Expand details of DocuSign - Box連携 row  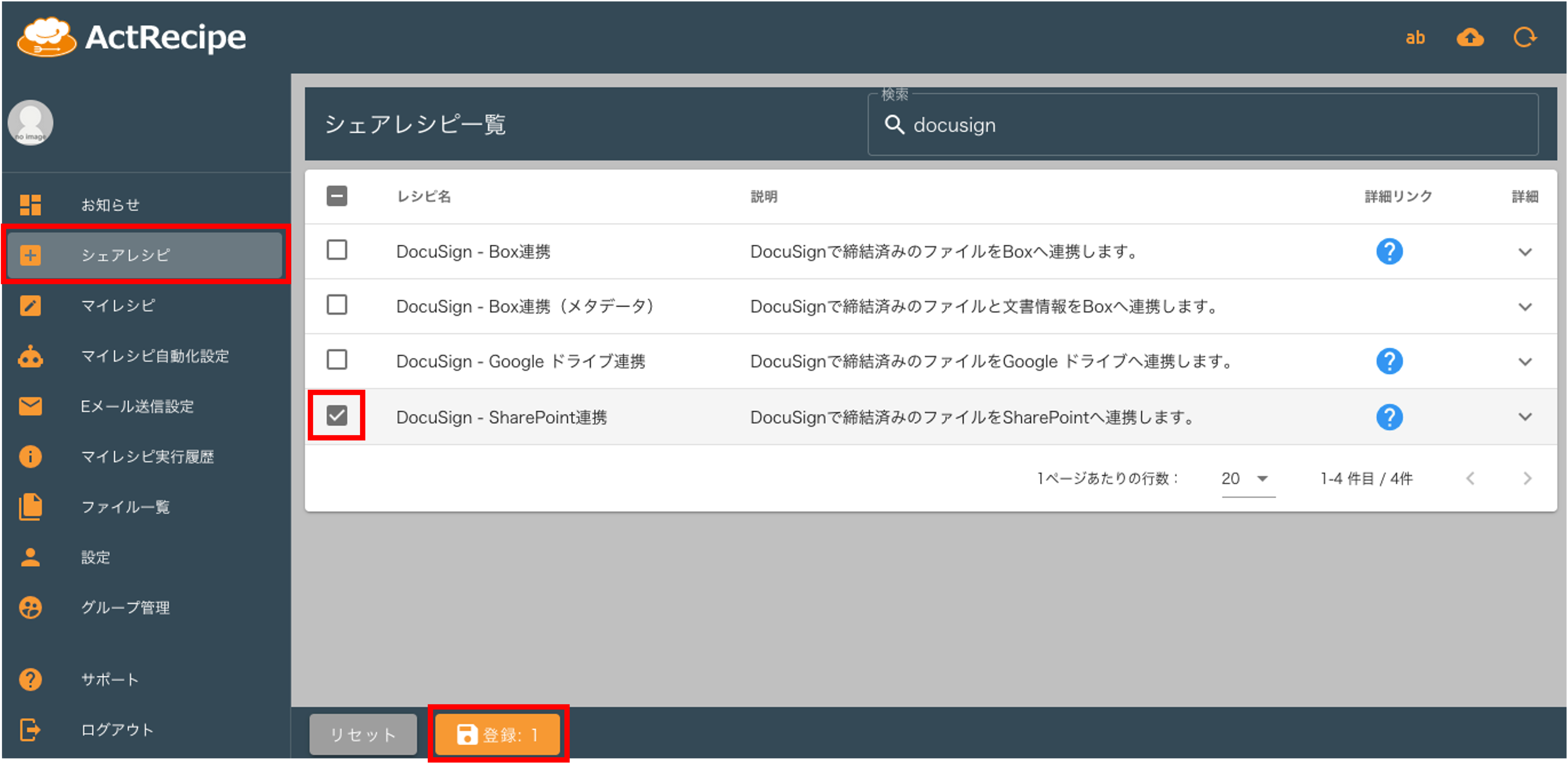tap(1525, 252)
